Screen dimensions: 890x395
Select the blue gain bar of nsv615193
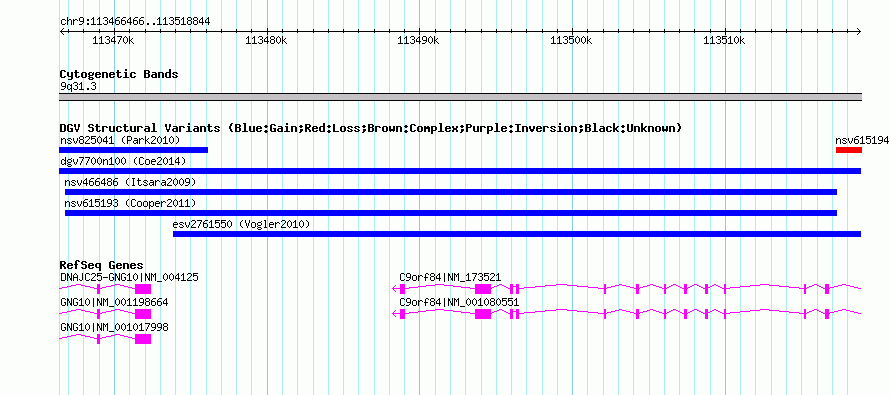tap(451, 213)
